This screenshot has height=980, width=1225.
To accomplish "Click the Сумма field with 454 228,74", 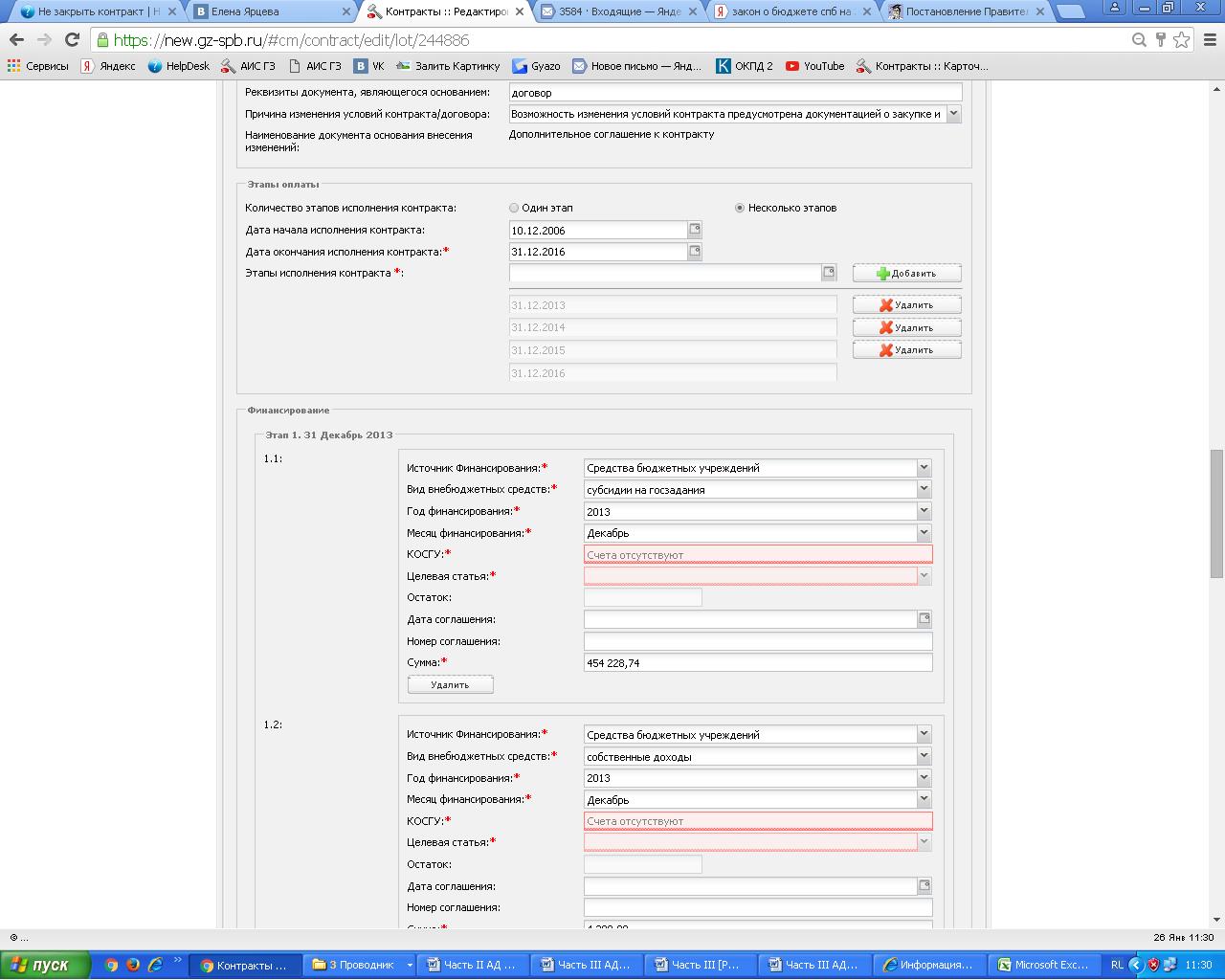I will [x=758, y=662].
